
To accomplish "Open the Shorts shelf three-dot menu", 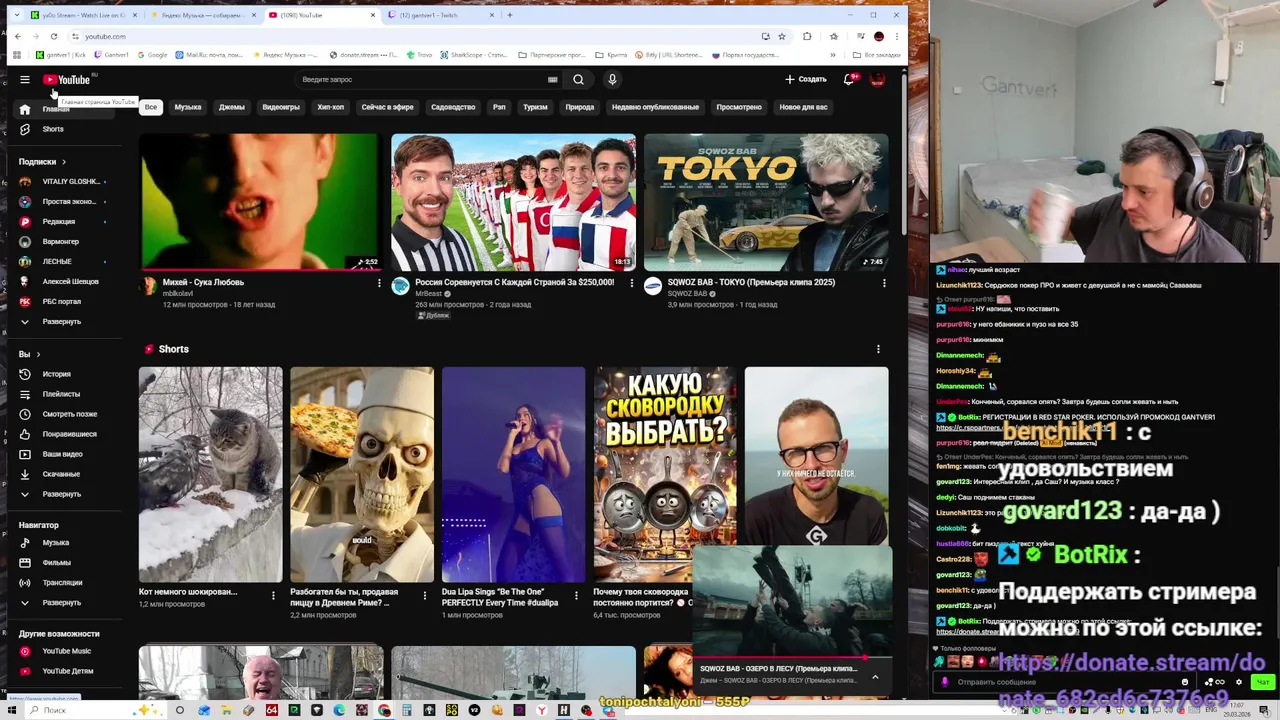I will [878, 349].
